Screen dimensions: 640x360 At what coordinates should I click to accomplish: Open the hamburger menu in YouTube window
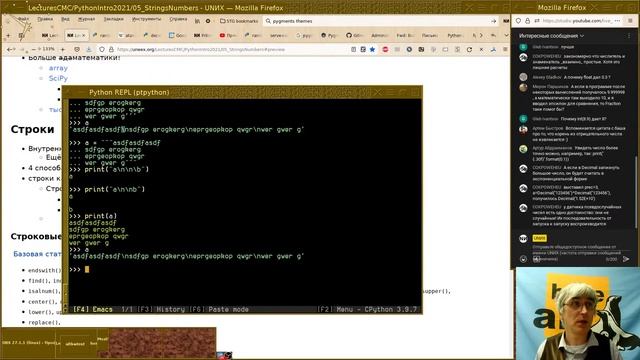[631, 21]
